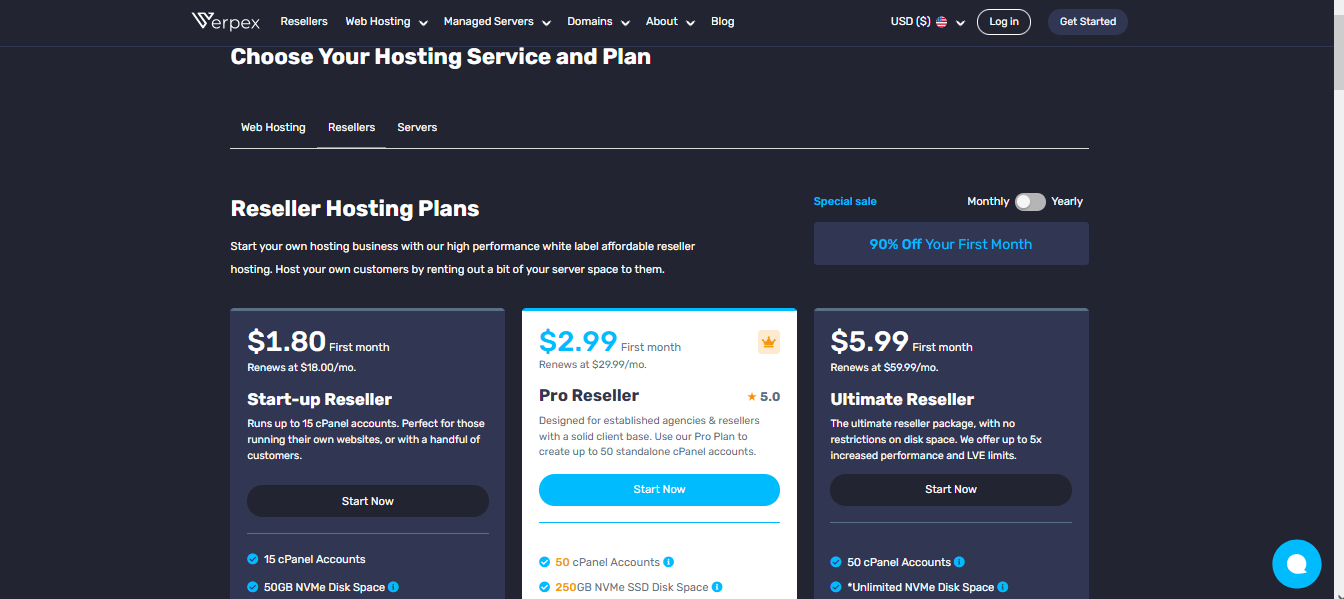Click the star rating on Pro Reseller
The width and height of the screenshot is (1344, 599).
pos(763,397)
